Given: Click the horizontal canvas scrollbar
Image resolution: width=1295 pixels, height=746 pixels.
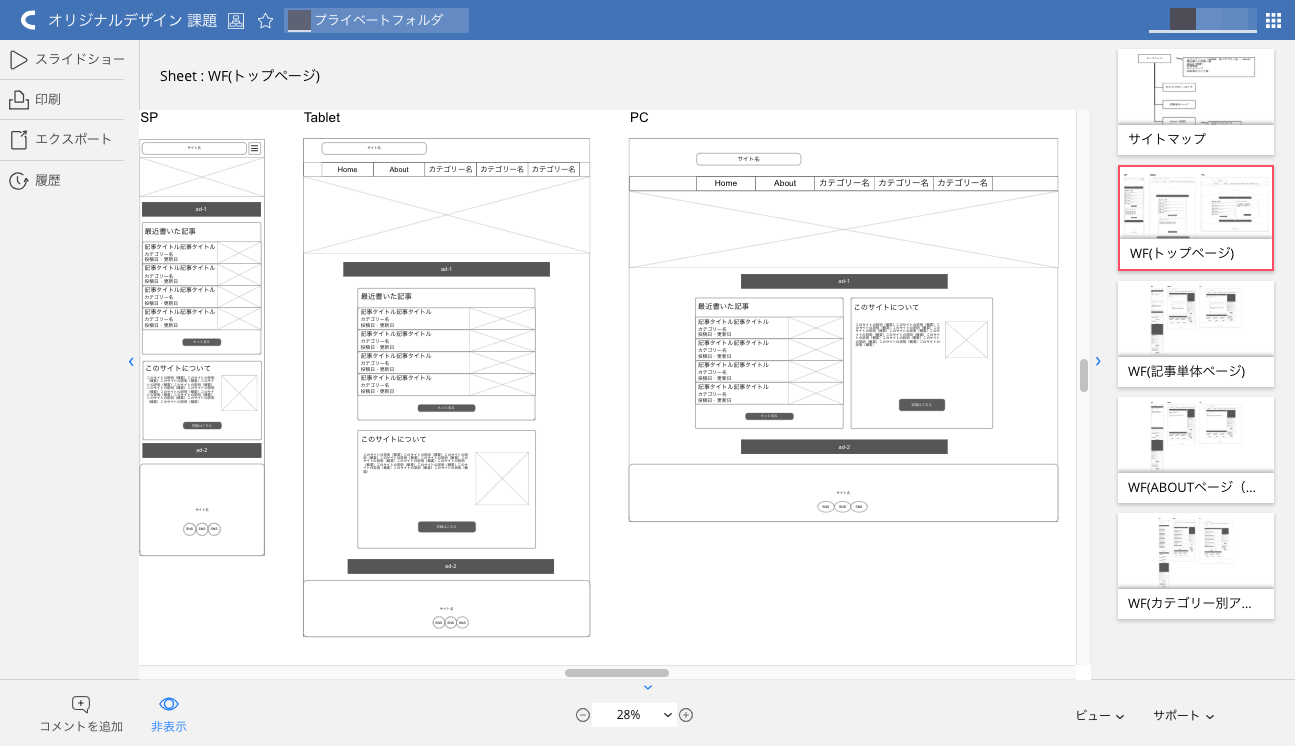Looking at the screenshot, I should click(x=617, y=673).
